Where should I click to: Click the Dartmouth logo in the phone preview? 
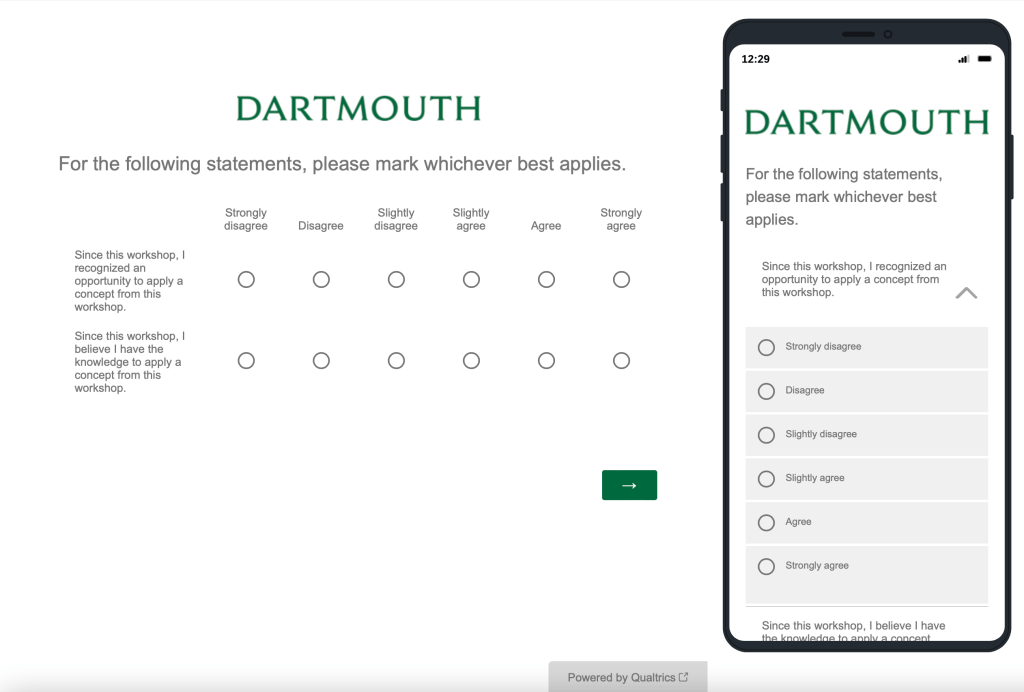tap(866, 123)
